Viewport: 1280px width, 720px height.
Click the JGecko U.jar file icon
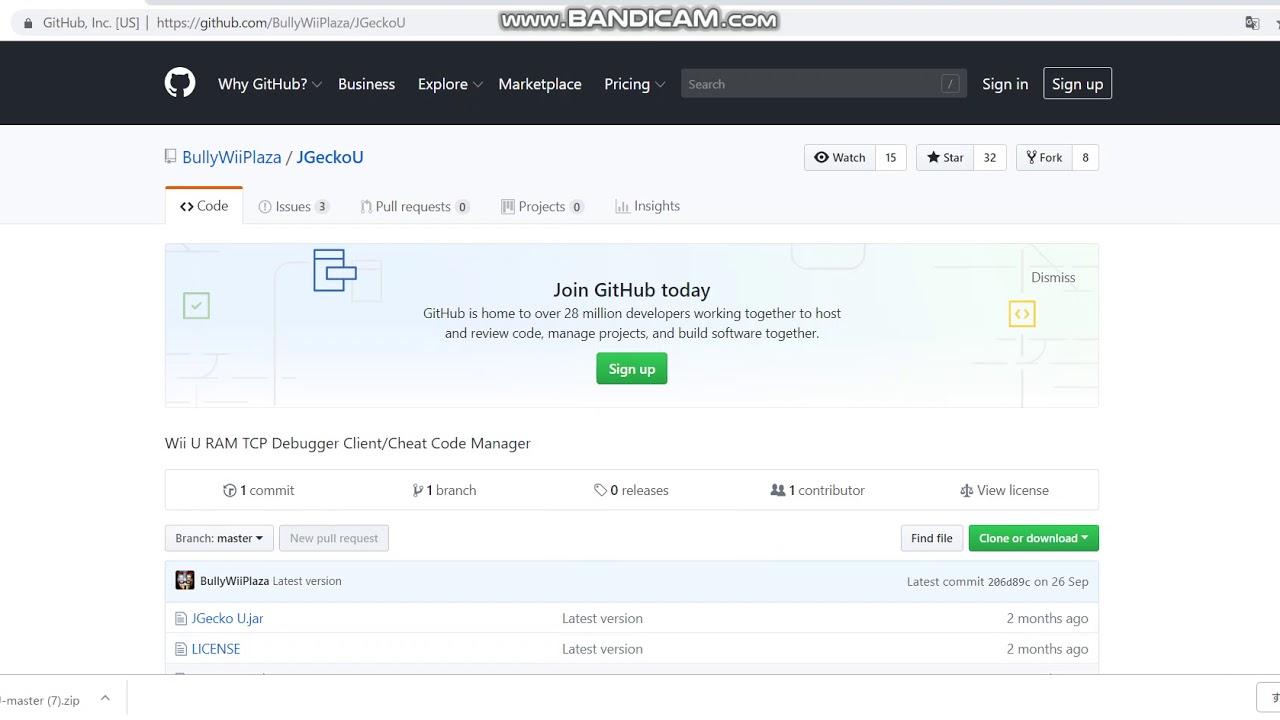(x=181, y=619)
